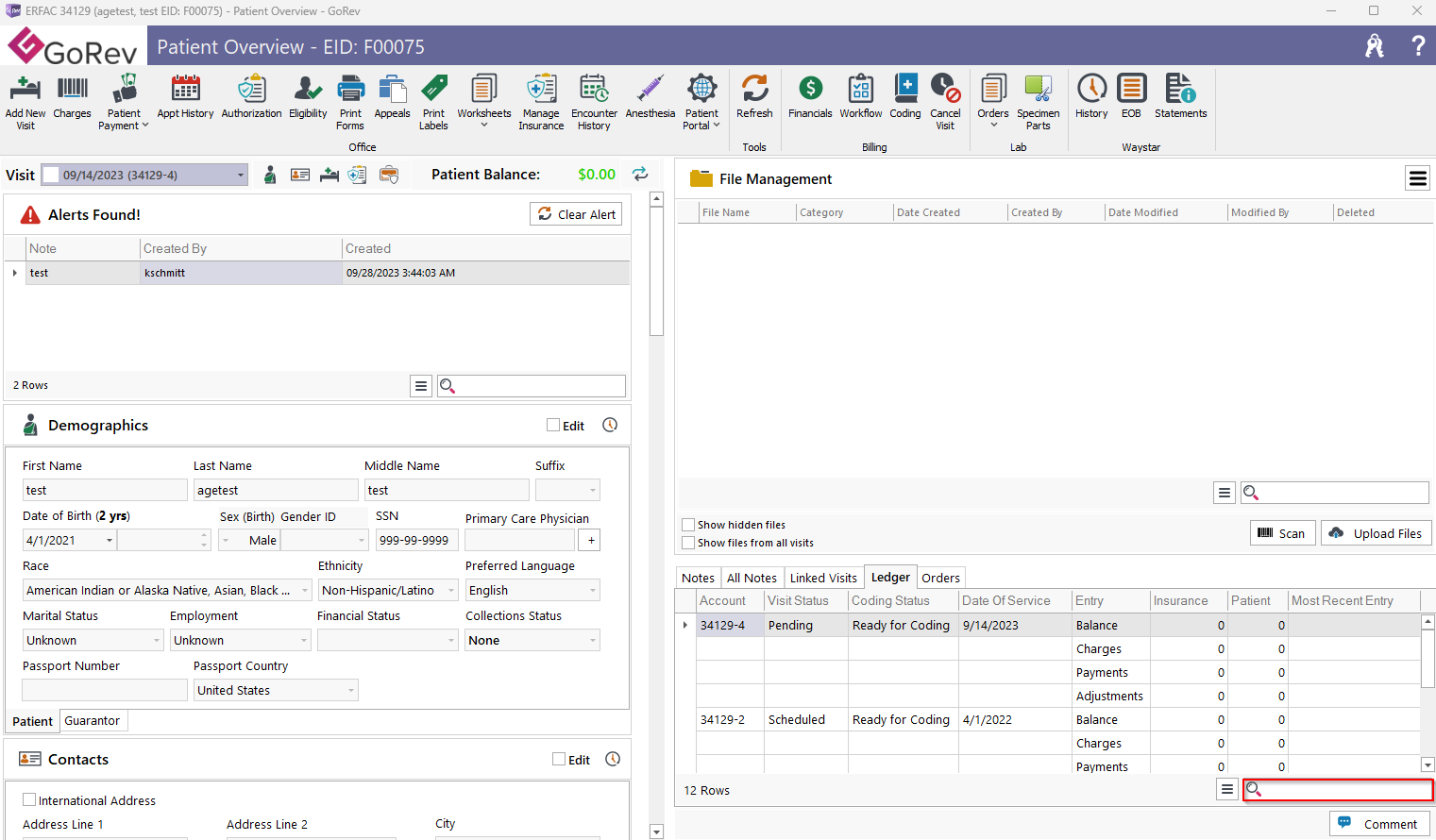Check Show files from all visits
Viewport: 1436px width, 840px height.
[688, 543]
